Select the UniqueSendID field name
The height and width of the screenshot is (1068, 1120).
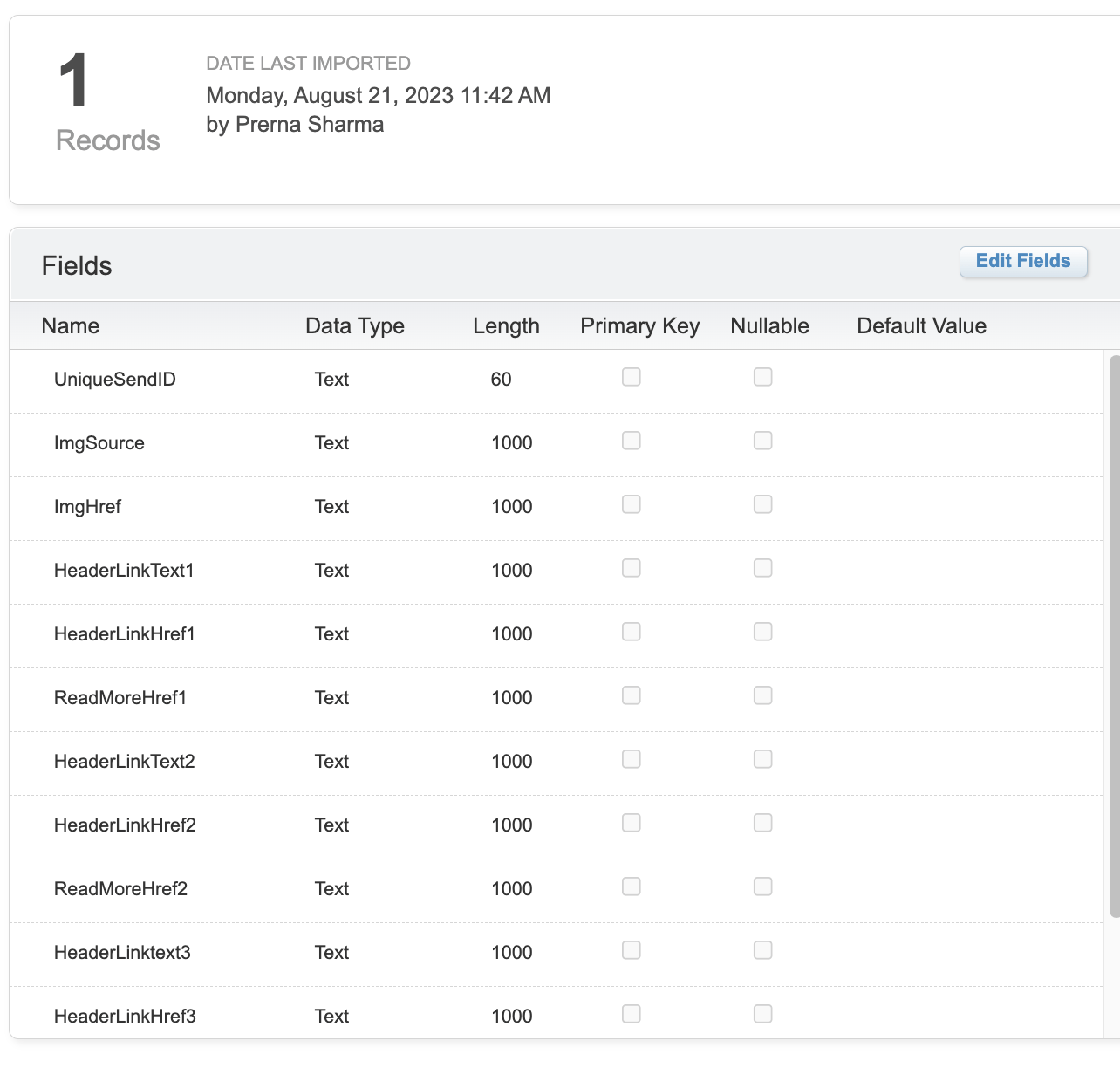point(114,379)
